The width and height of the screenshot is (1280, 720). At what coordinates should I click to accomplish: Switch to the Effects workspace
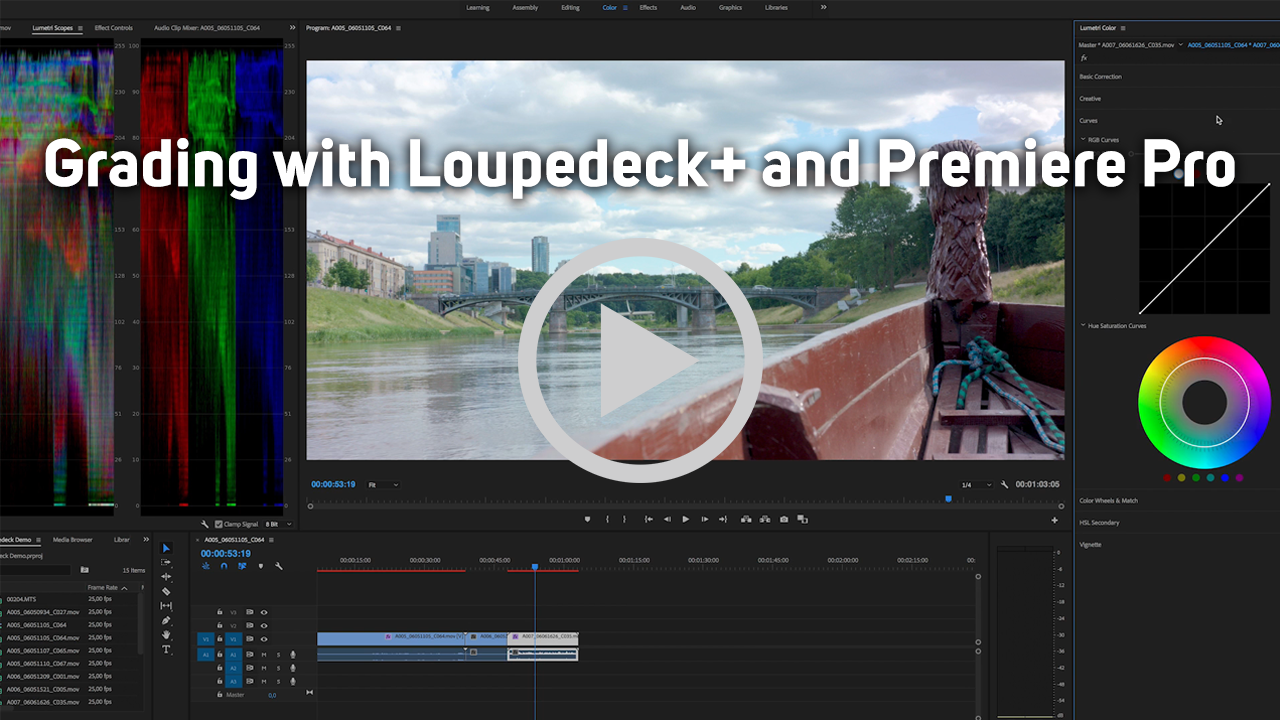coord(648,7)
